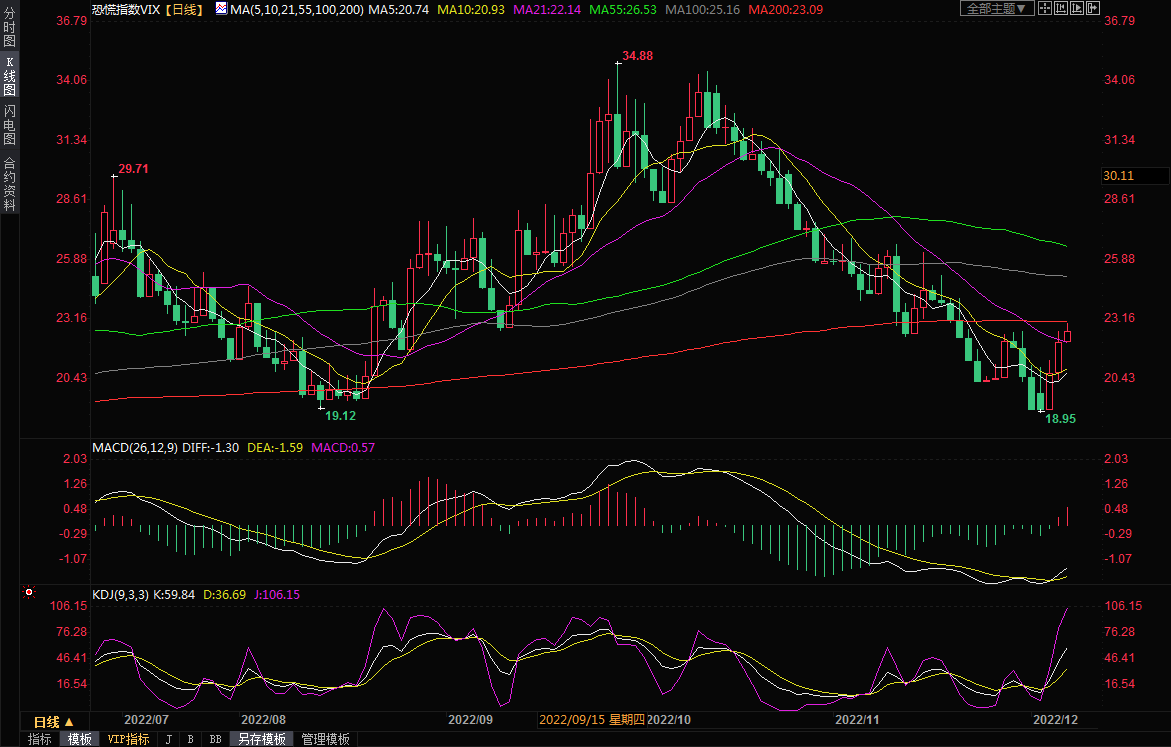This screenshot has width=1171, height=747.
Task: Click the MA indicator chart icon
Action: point(220,8)
